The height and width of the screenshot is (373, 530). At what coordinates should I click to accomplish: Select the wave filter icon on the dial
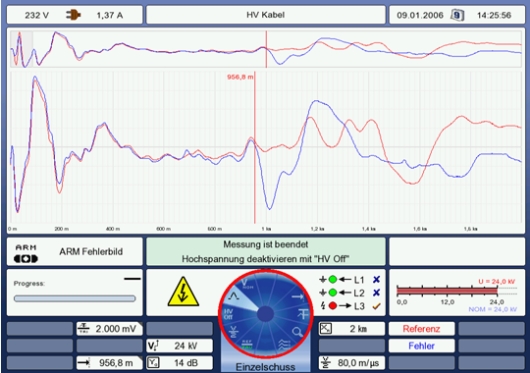284,345
